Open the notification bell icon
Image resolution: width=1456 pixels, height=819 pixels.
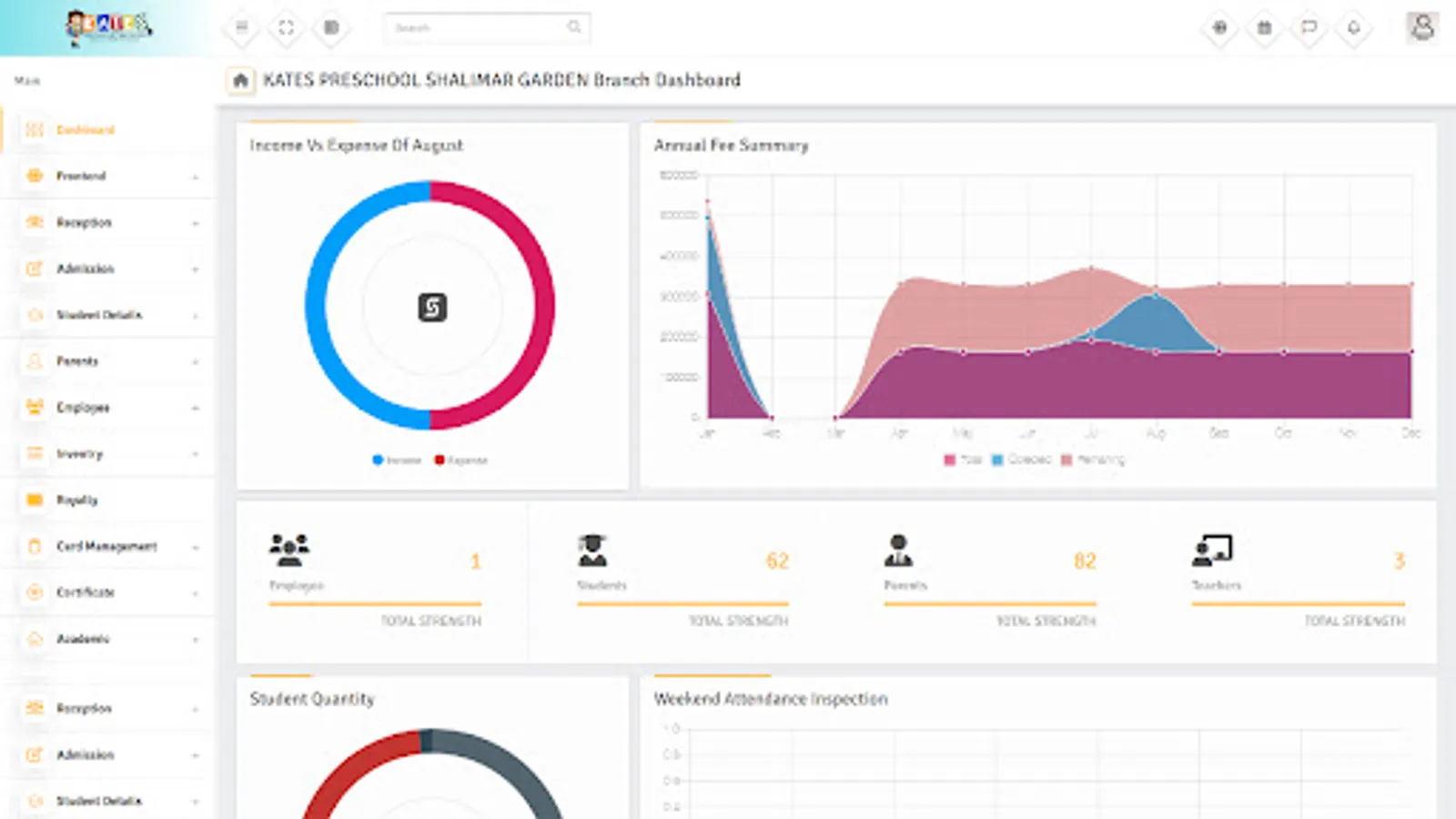coord(1354,27)
